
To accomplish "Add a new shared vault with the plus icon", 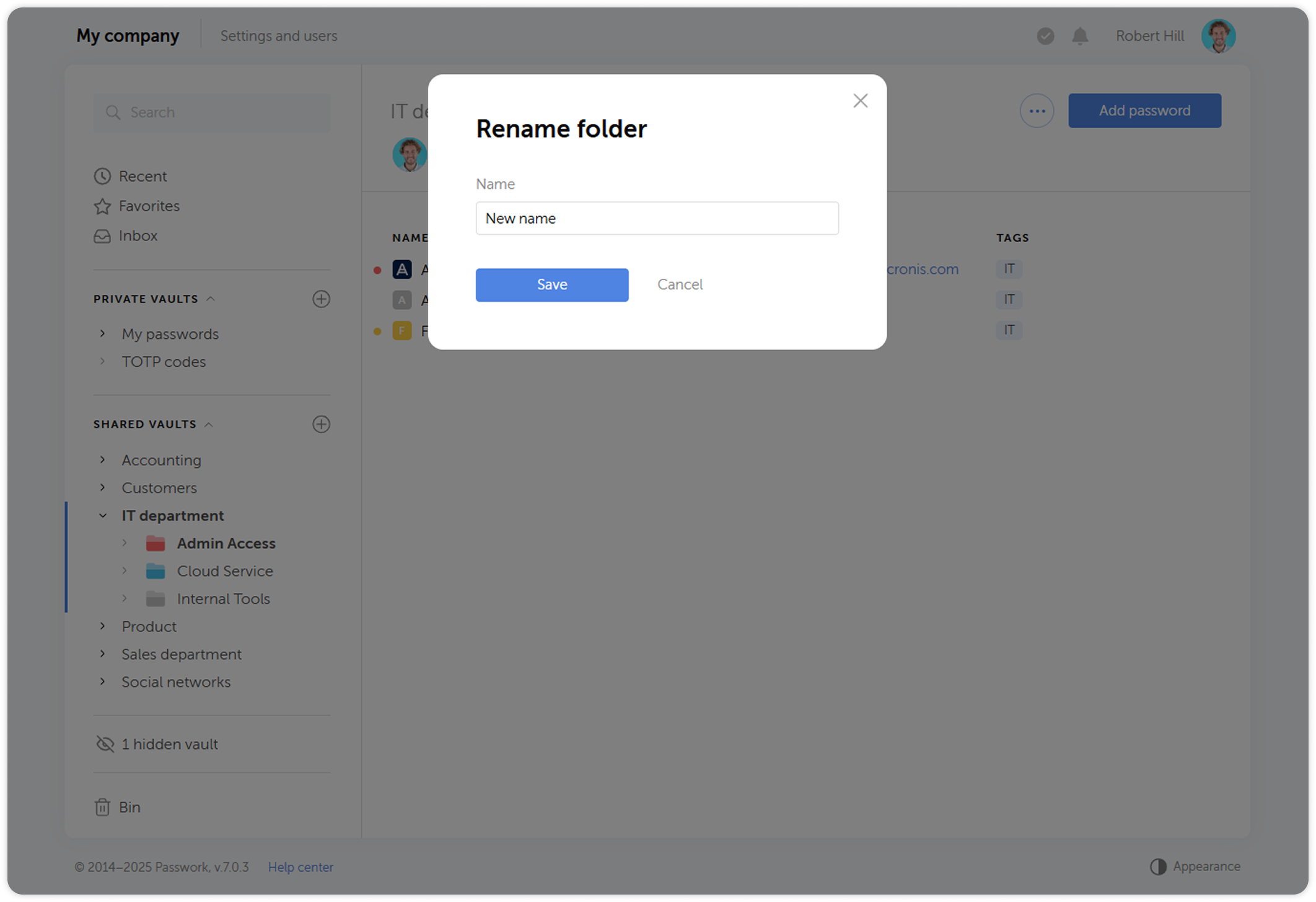I will click(x=322, y=424).
